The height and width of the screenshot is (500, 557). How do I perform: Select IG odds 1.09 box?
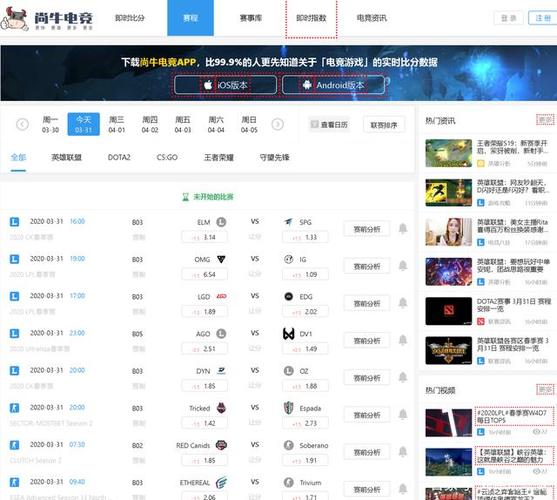coord(305,275)
